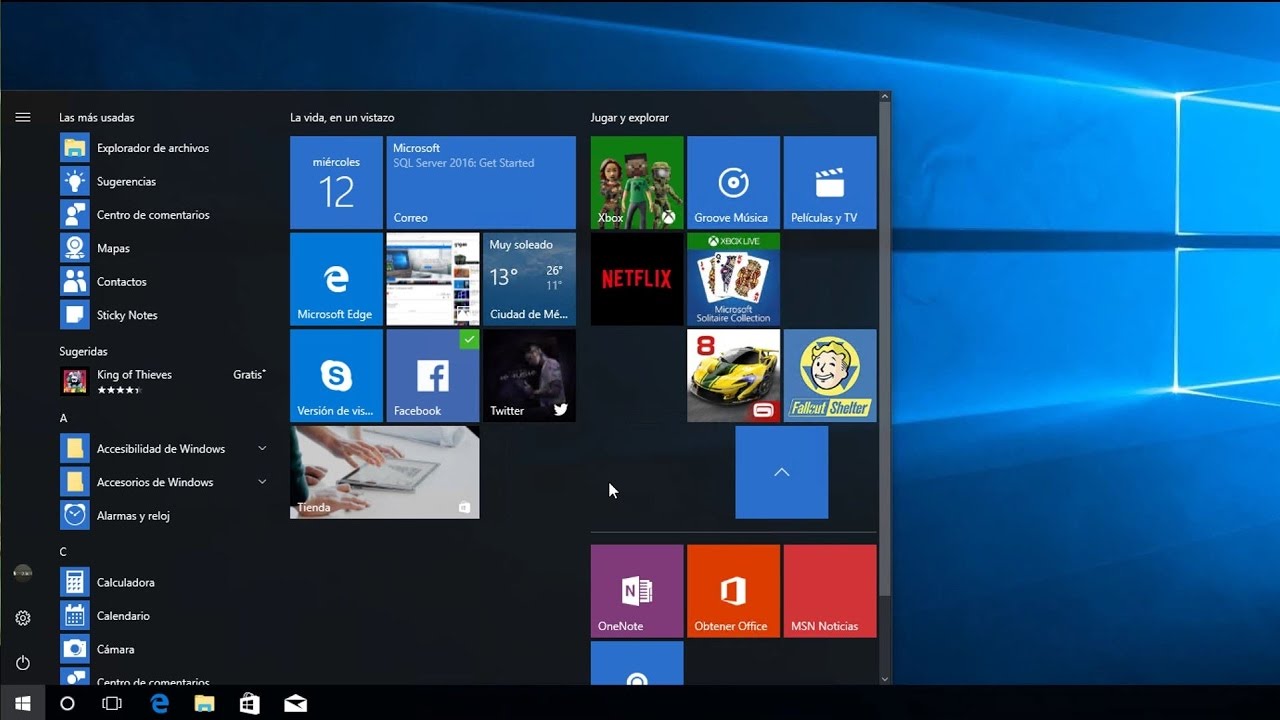The width and height of the screenshot is (1280, 720).
Task: Expand the hamburger menu in Start
Action: (23, 117)
